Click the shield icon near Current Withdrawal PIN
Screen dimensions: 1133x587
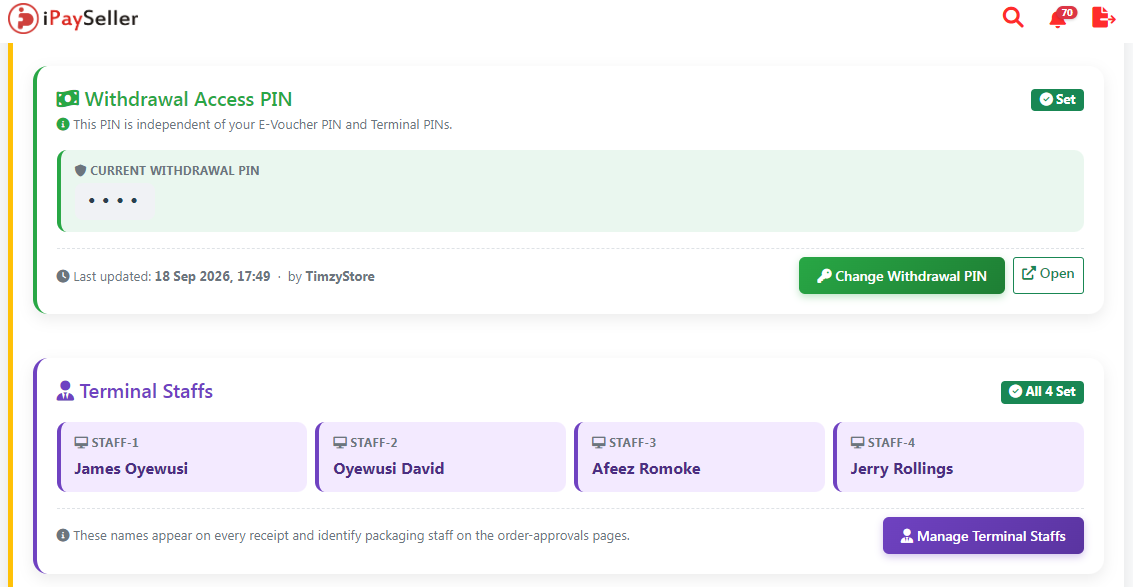point(81,171)
